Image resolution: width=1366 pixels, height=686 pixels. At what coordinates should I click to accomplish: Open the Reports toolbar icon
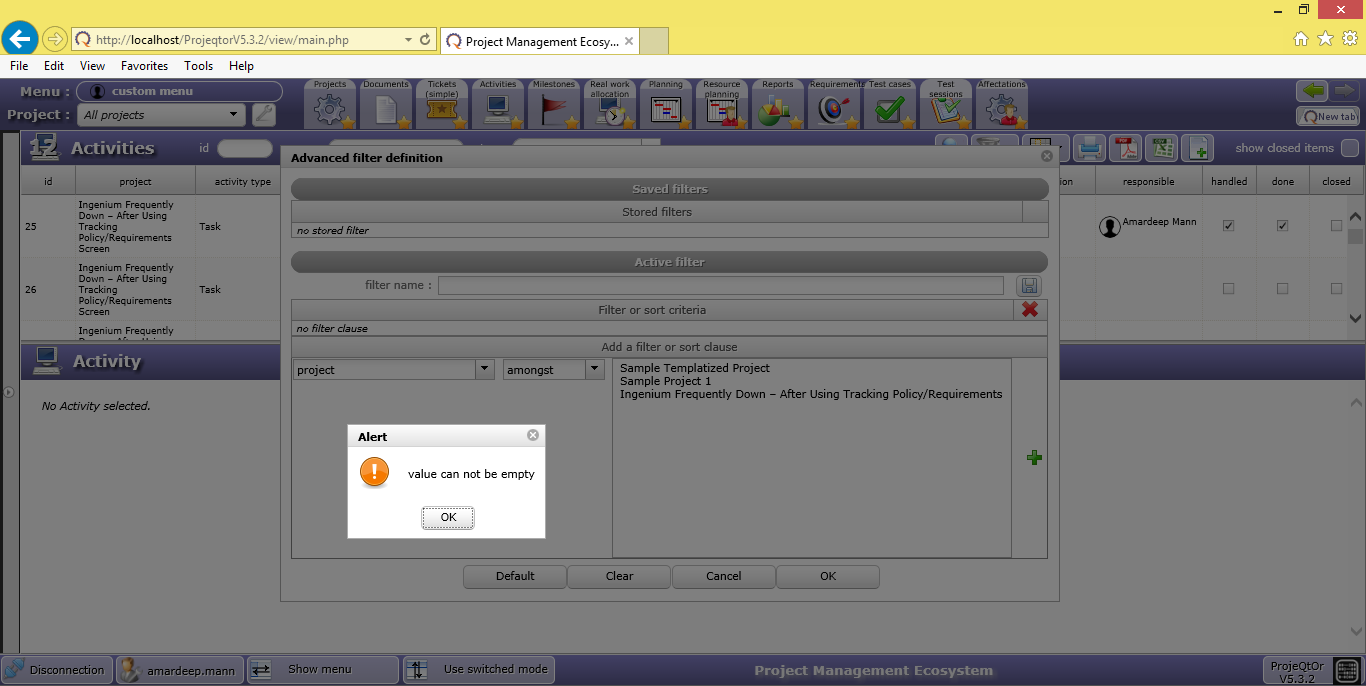coord(776,105)
